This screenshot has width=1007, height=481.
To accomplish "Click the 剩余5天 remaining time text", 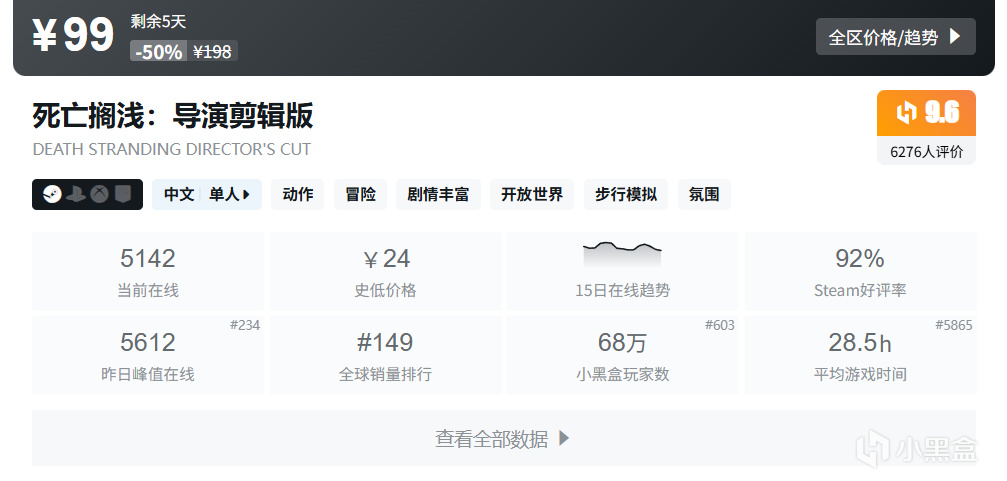I will [x=158, y=22].
